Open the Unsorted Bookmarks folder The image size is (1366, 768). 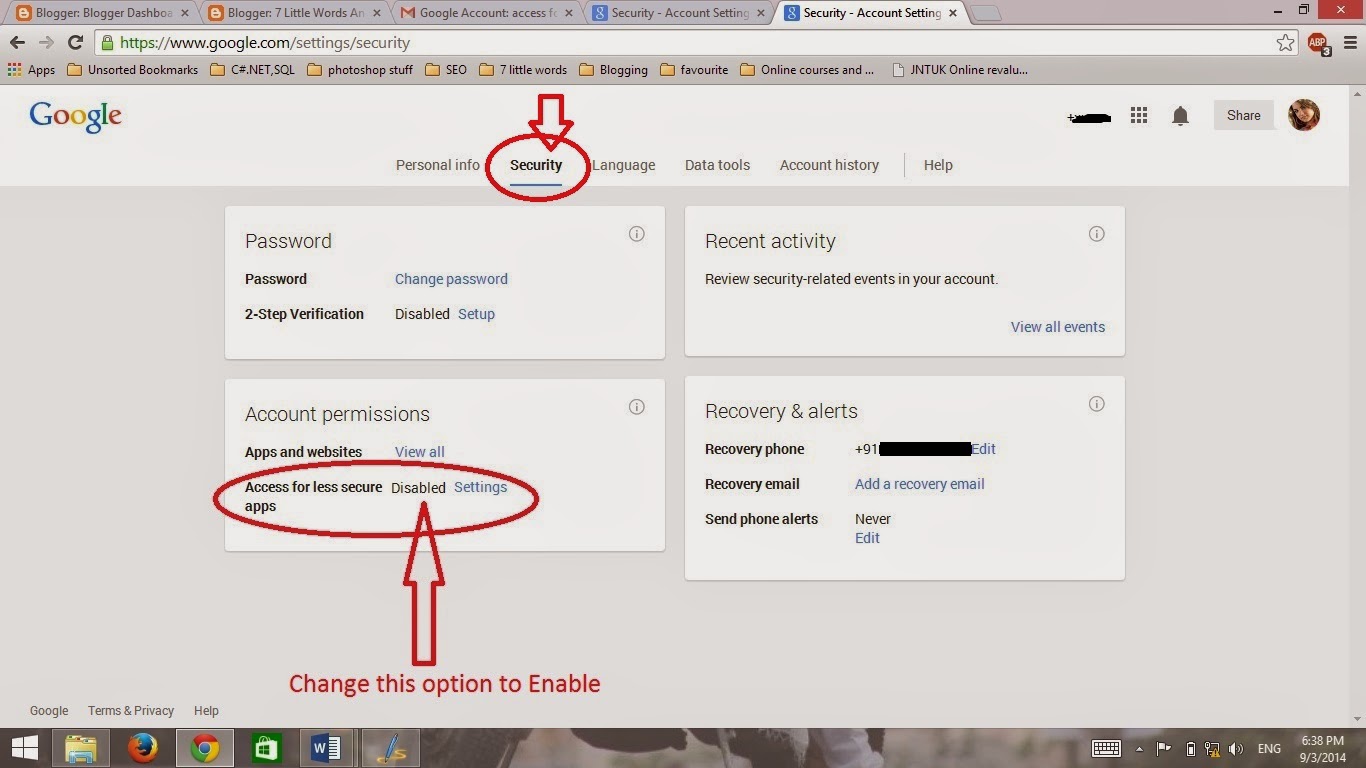tap(133, 70)
